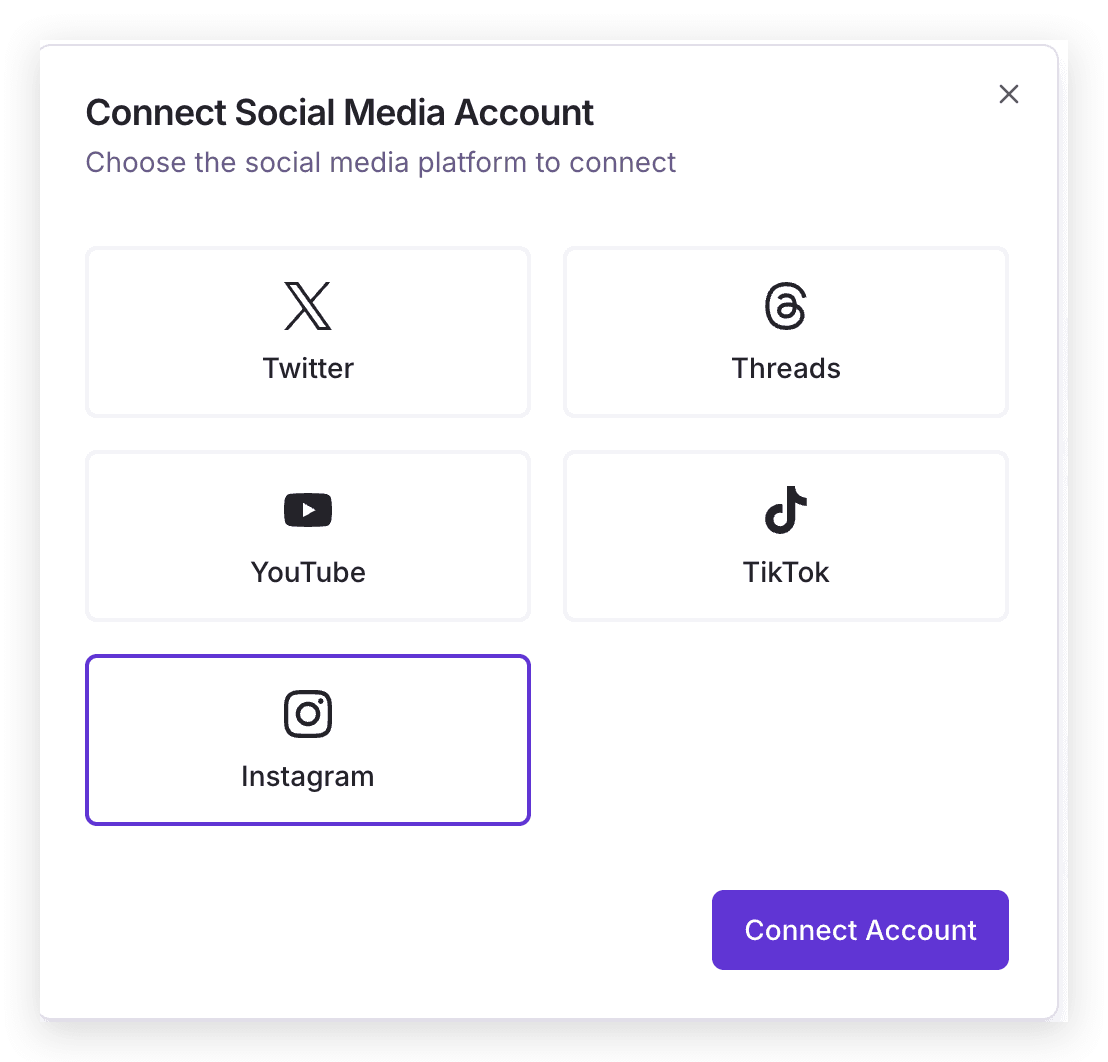Image resolution: width=1108 pixels, height=1062 pixels.
Task: Deselect the highlighted Instagram card
Action: coord(308,740)
